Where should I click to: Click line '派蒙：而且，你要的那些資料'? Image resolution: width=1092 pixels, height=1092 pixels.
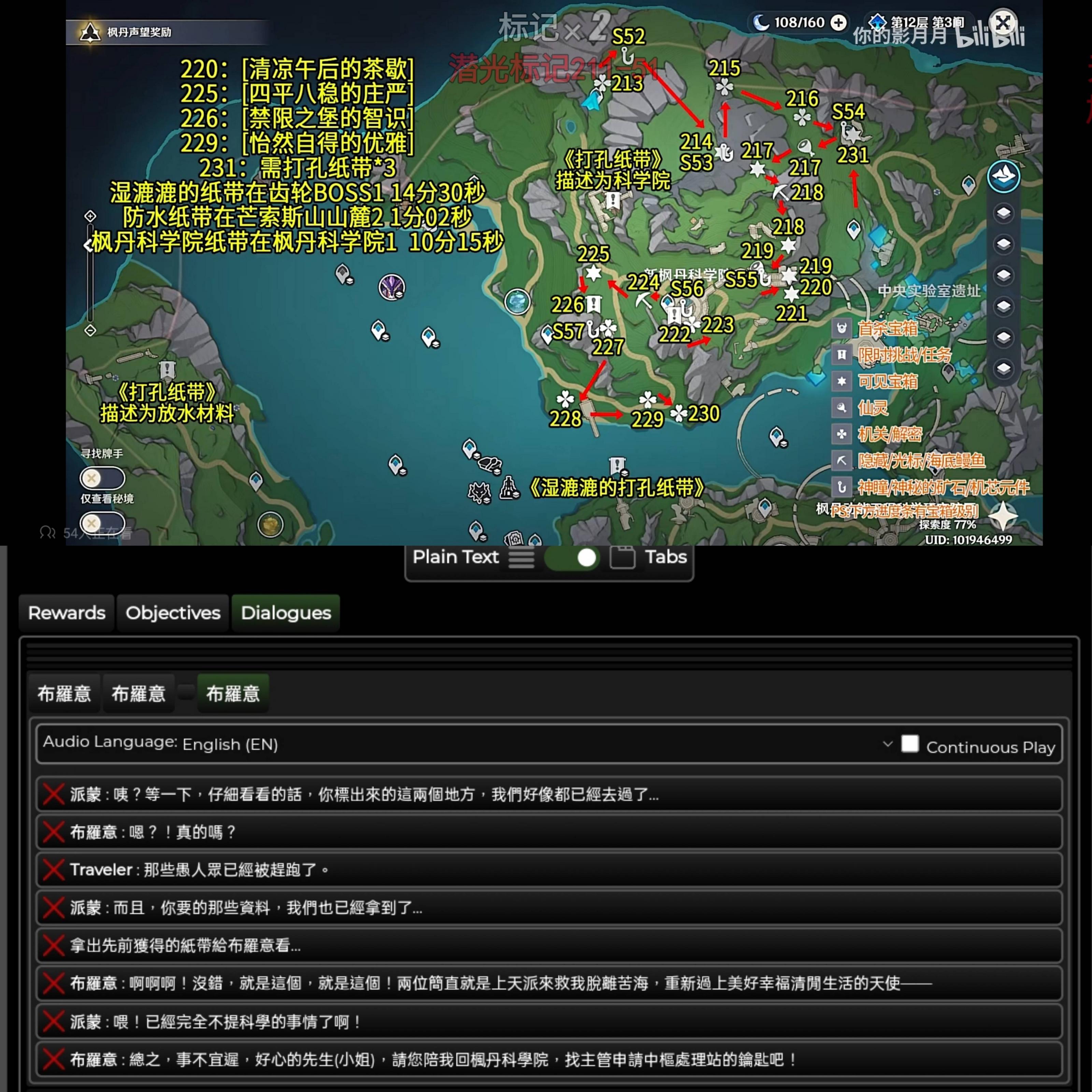(x=246, y=908)
